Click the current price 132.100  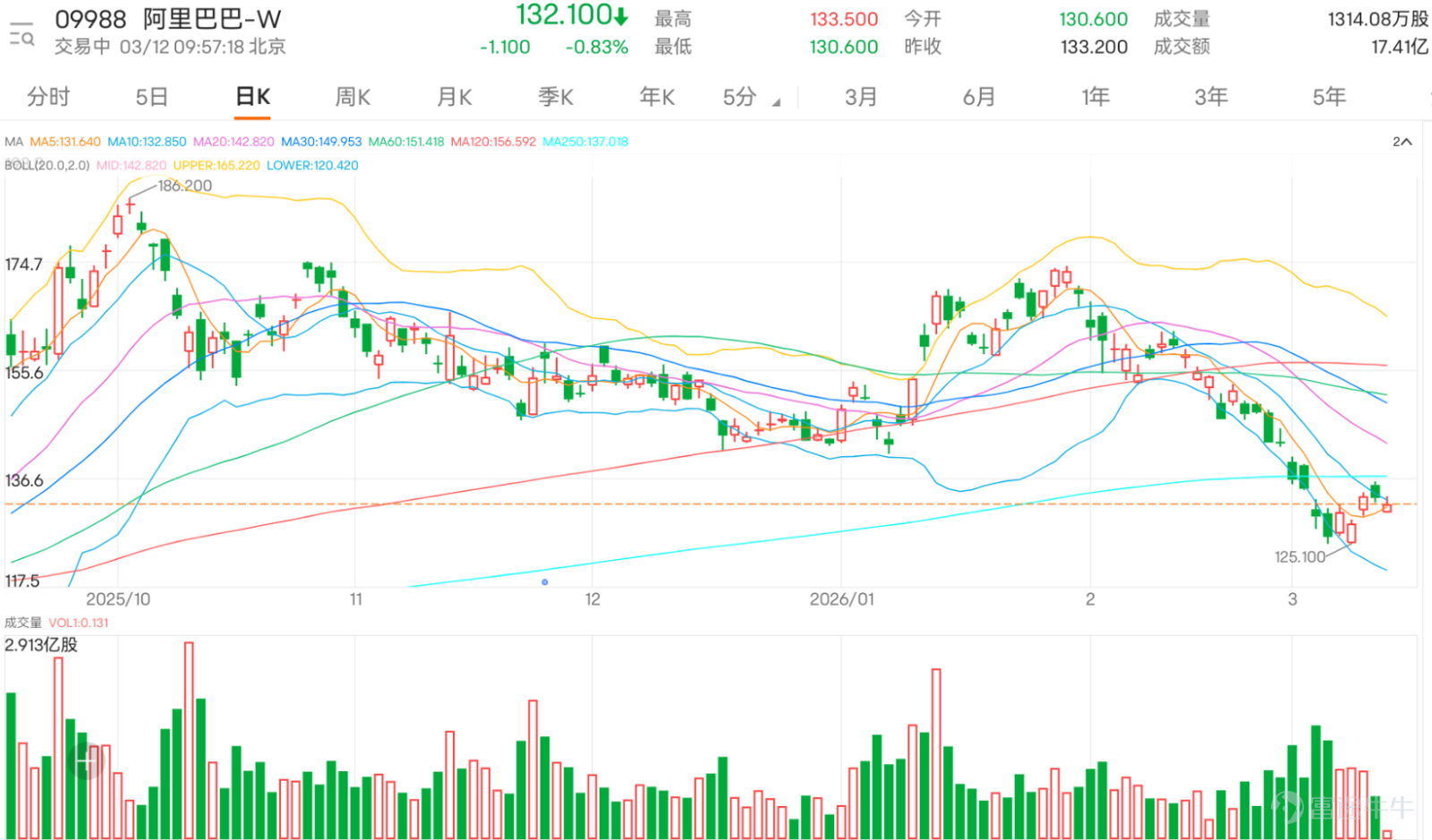tap(572, 15)
